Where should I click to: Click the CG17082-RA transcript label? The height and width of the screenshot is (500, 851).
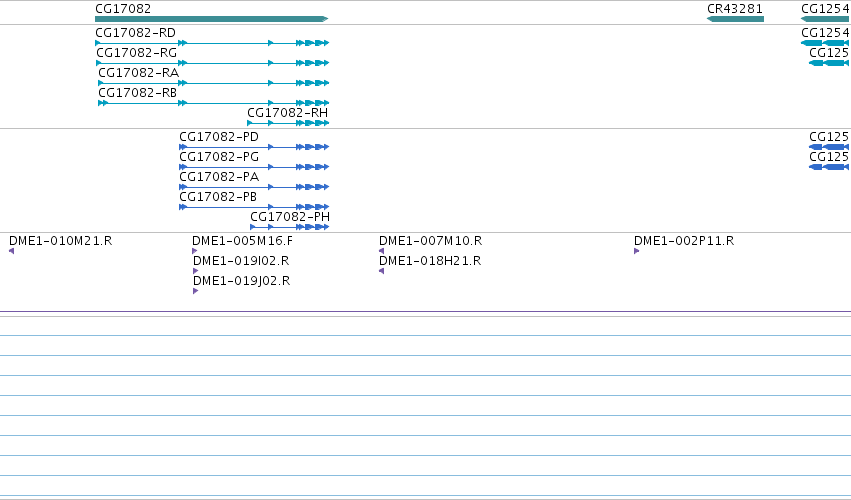tap(138, 73)
